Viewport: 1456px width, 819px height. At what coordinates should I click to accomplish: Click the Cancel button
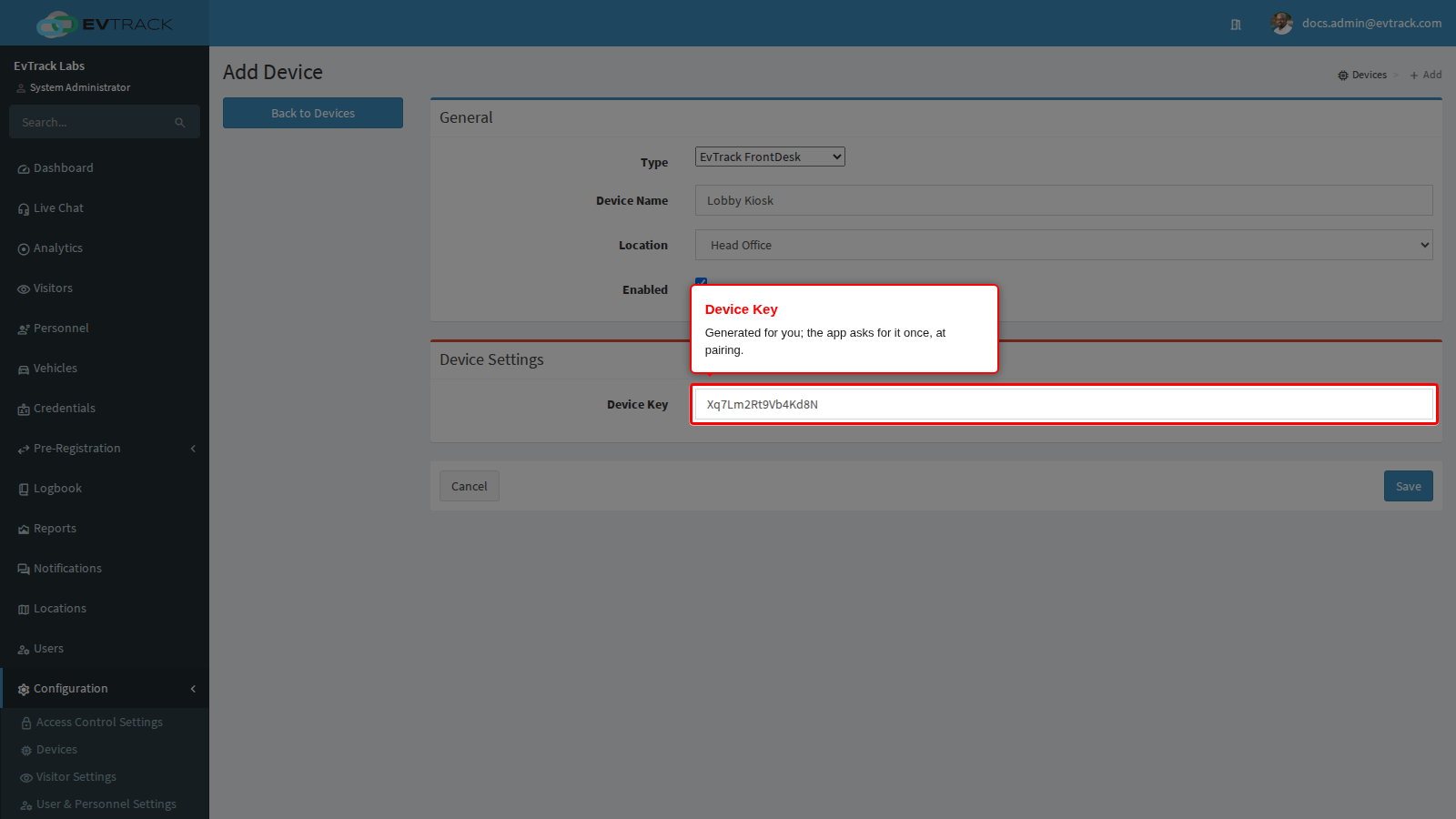click(x=470, y=486)
